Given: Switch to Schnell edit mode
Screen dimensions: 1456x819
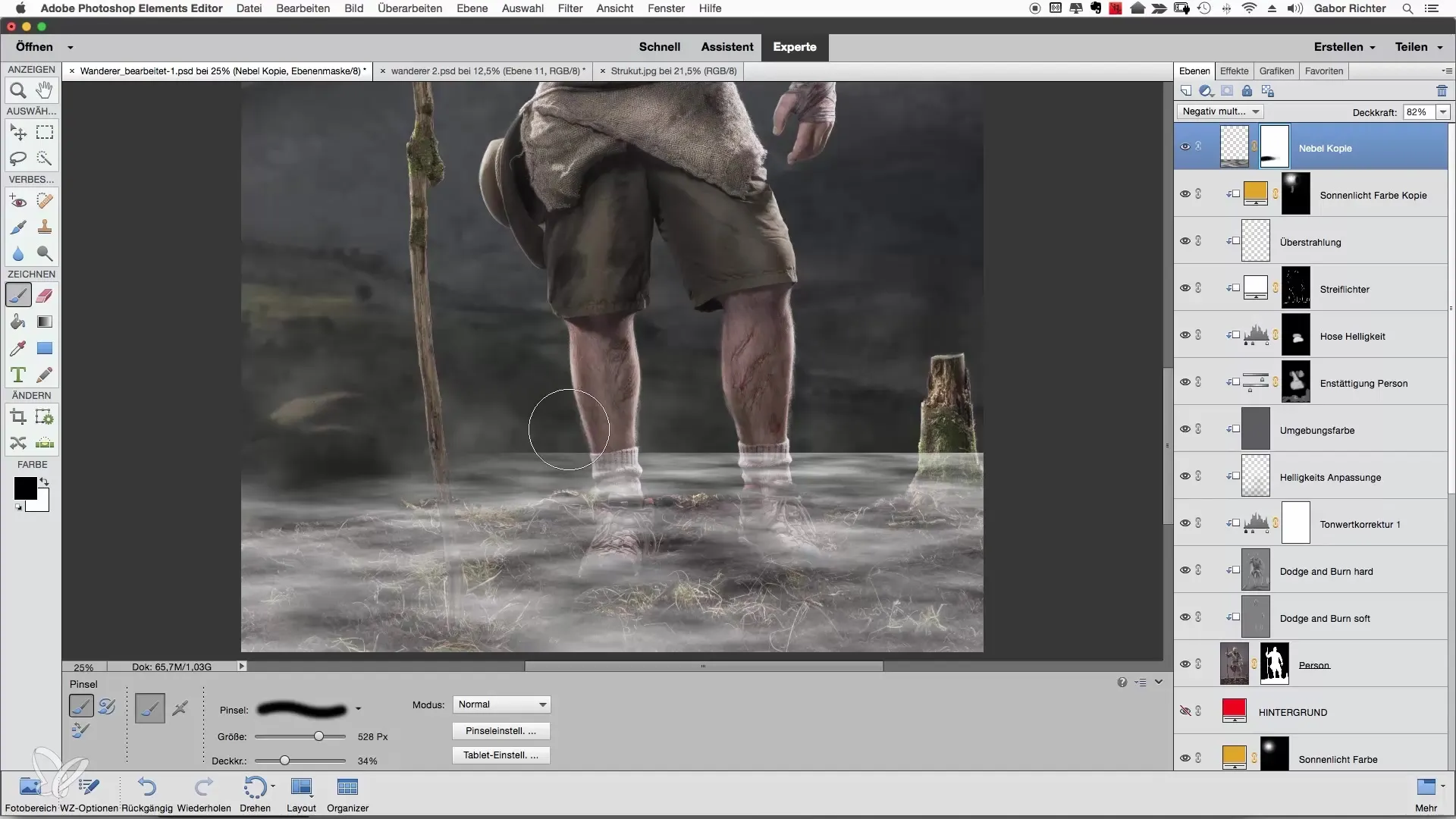Looking at the screenshot, I should click(x=659, y=47).
